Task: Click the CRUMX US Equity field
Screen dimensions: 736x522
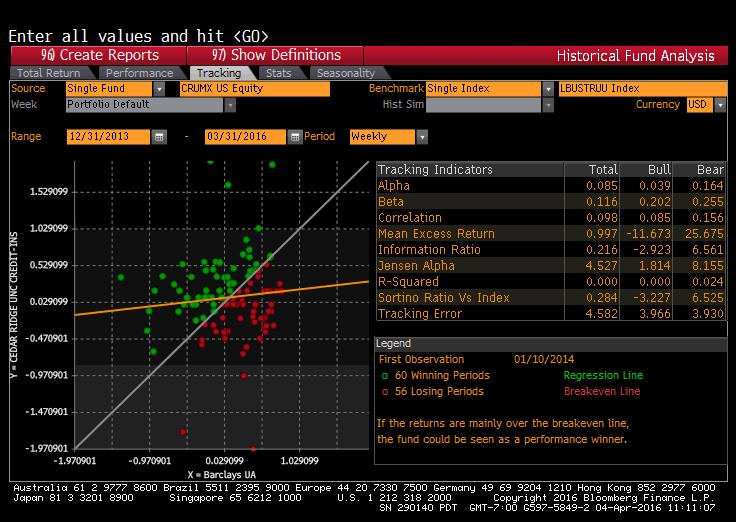Action: (x=255, y=89)
